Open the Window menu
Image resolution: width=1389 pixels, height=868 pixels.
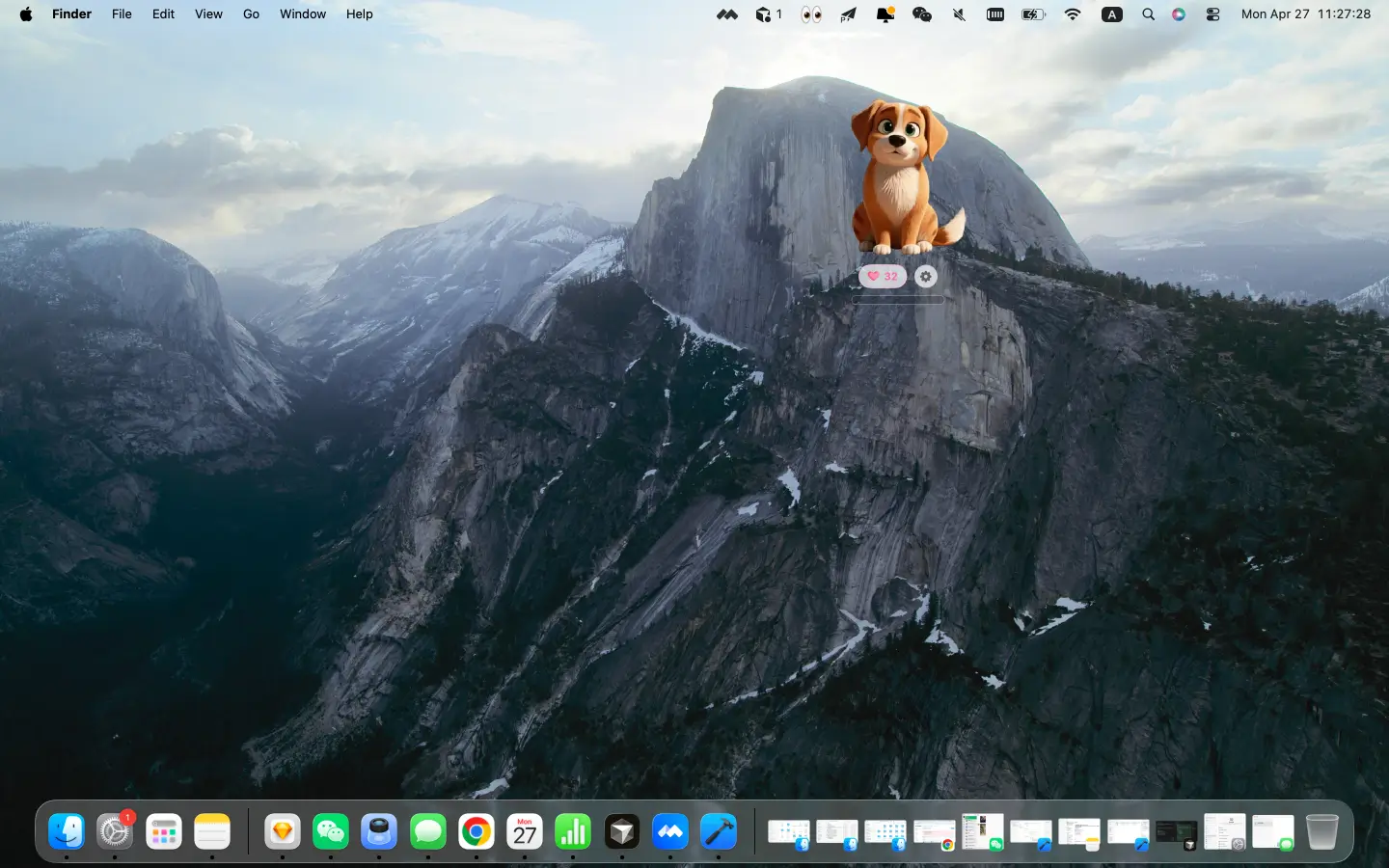click(303, 14)
